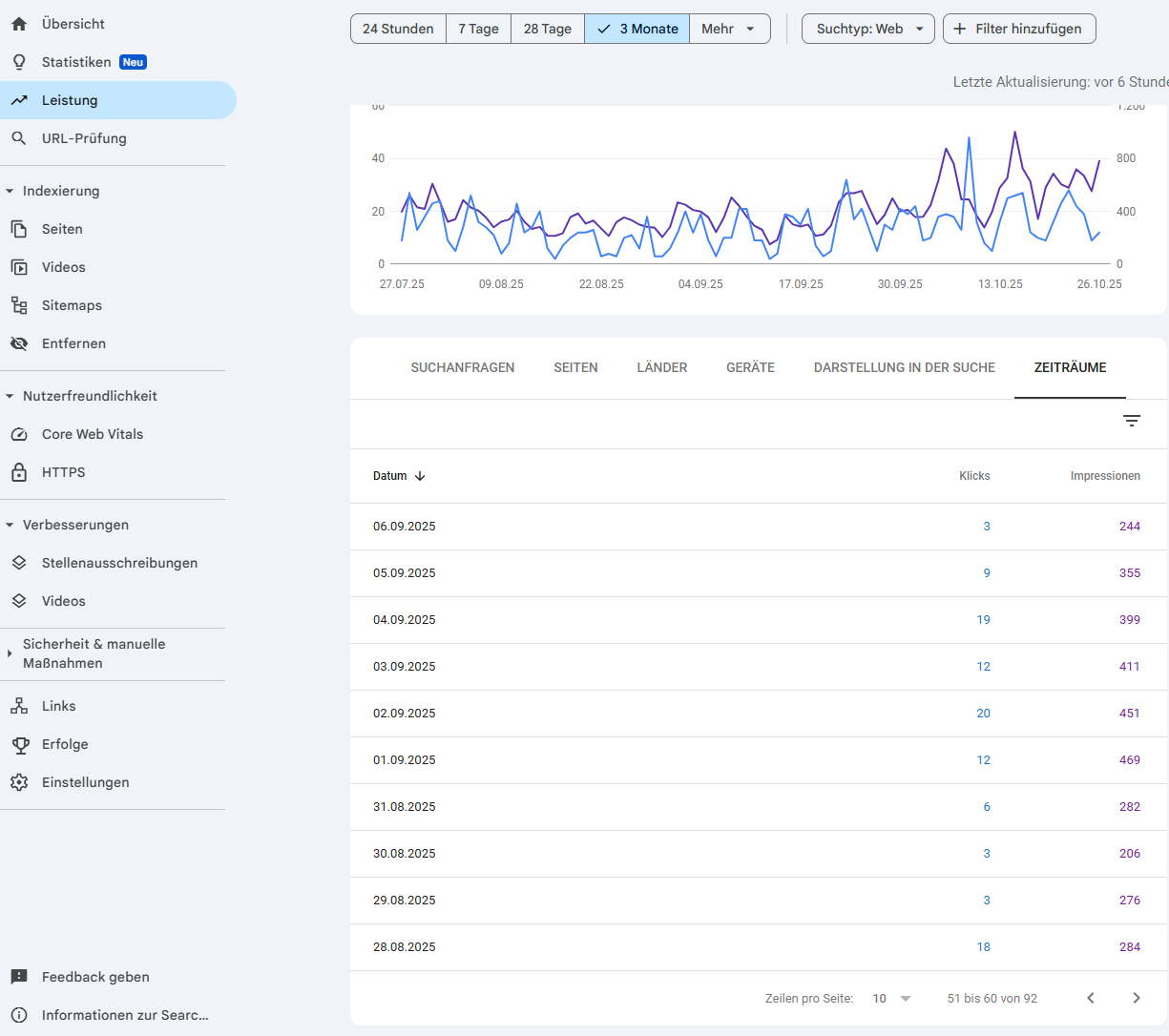Image resolution: width=1169 pixels, height=1036 pixels.
Task: Click the Filter hinzufügen button
Action: (1019, 29)
